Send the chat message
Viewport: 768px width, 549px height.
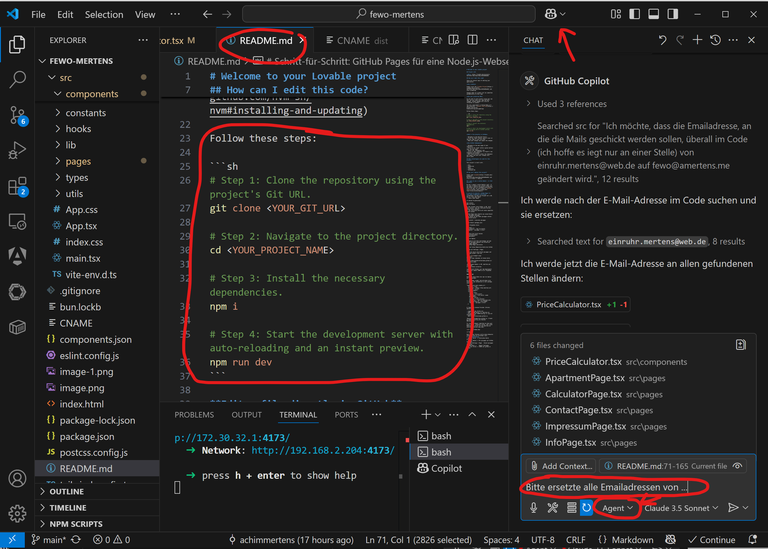[733, 508]
